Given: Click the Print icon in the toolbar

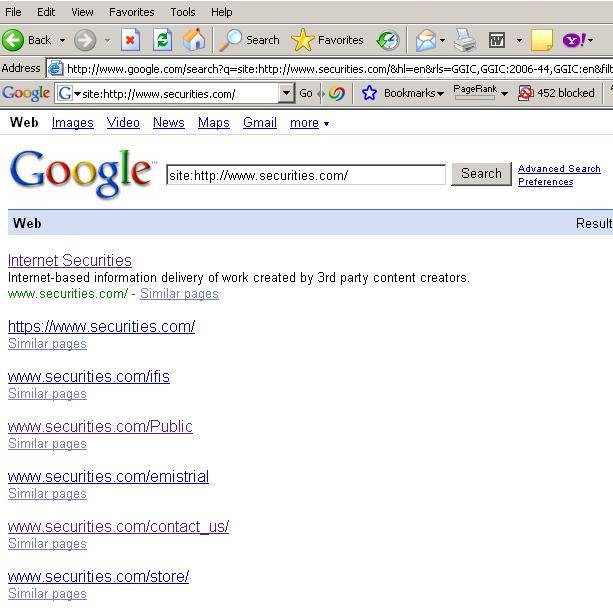Looking at the screenshot, I should pos(465,40).
